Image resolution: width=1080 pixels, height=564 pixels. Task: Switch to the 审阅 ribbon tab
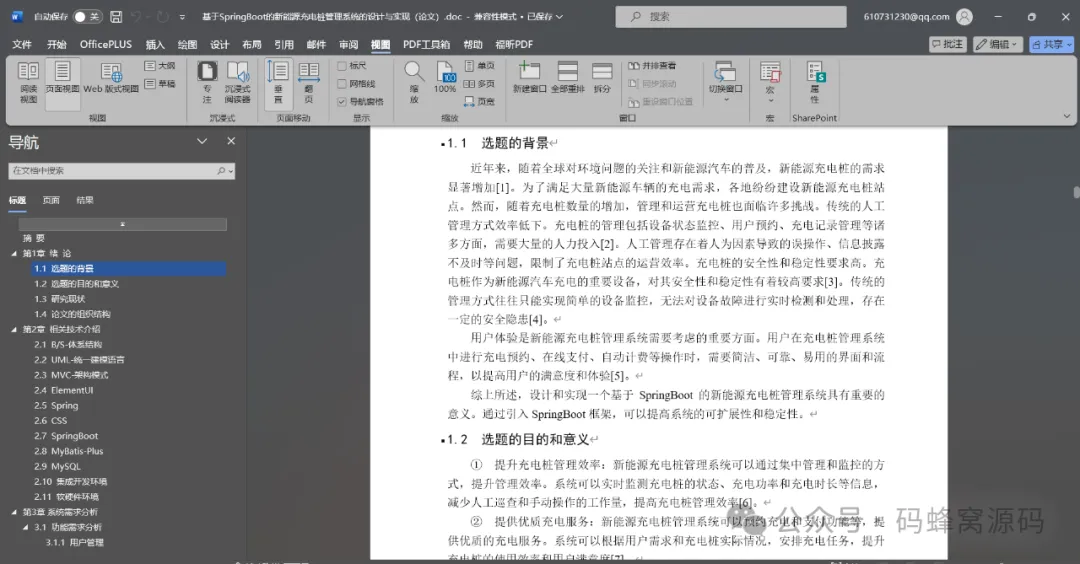click(348, 44)
